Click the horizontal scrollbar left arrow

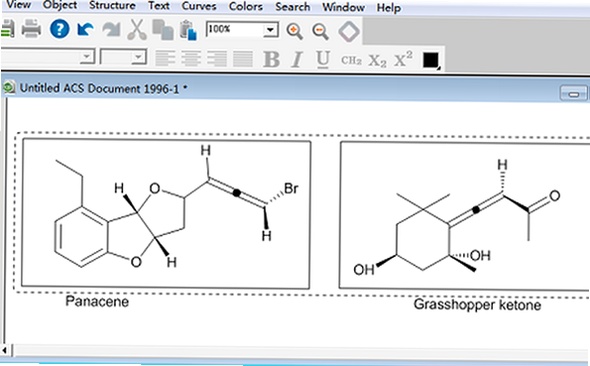[5, 351]
